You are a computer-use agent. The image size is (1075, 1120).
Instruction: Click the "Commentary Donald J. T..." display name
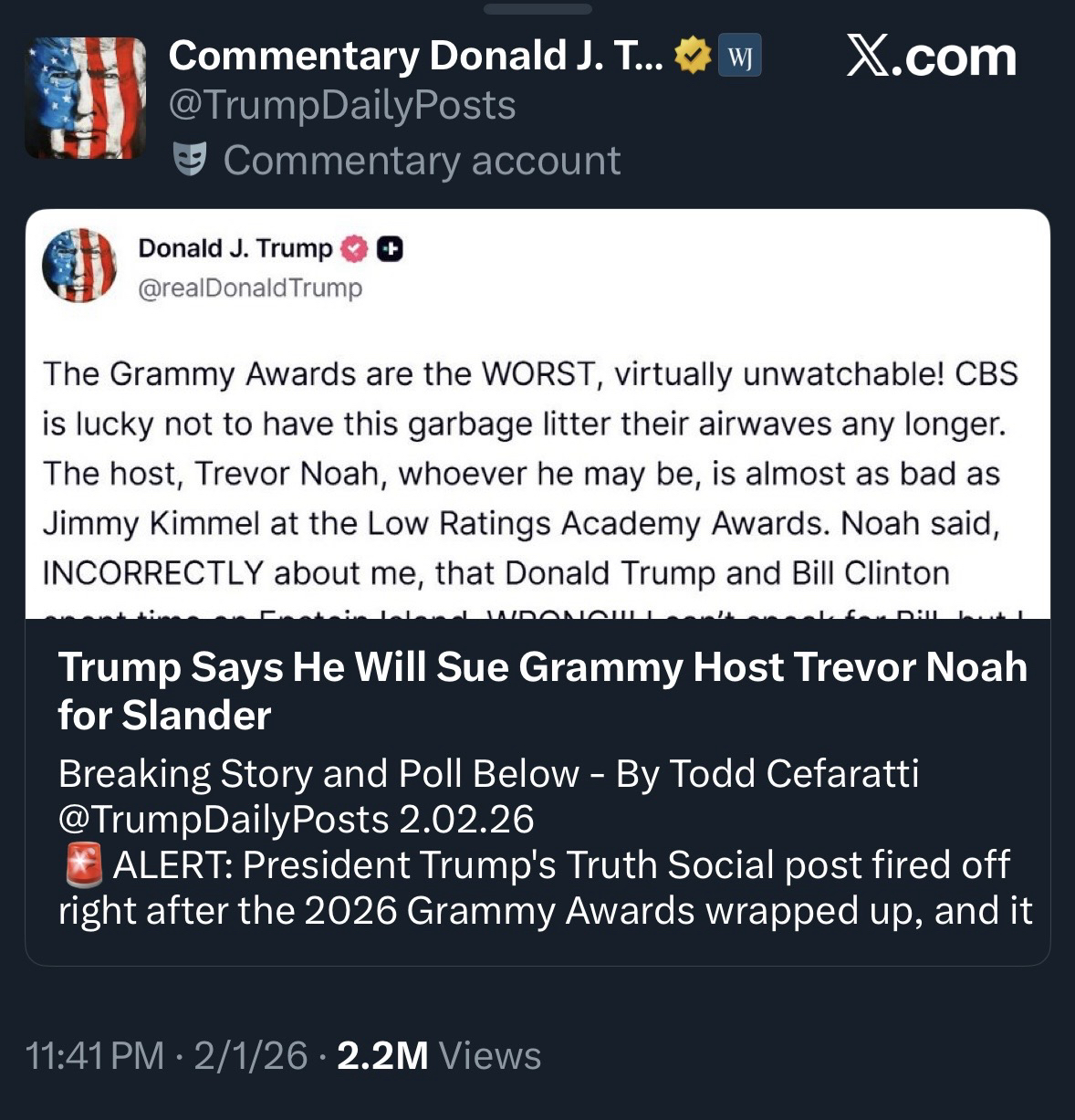click(416, 57)
